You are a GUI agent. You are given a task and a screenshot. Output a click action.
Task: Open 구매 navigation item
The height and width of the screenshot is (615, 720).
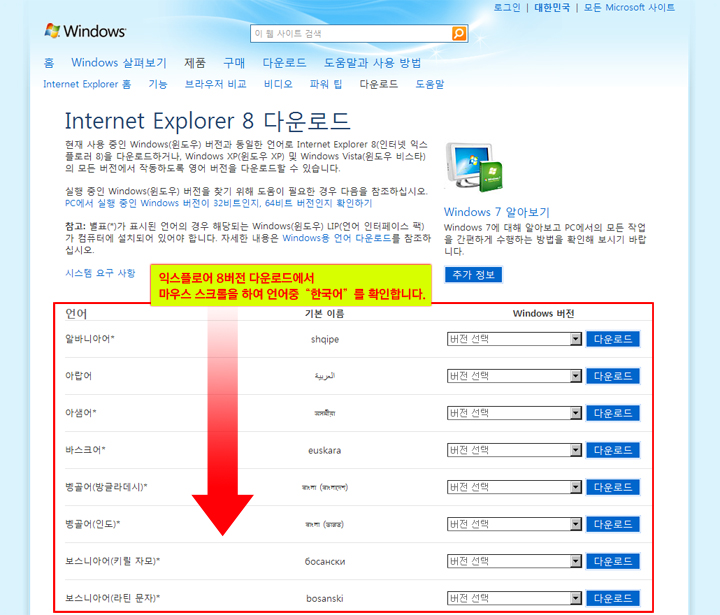pos(234,62)
